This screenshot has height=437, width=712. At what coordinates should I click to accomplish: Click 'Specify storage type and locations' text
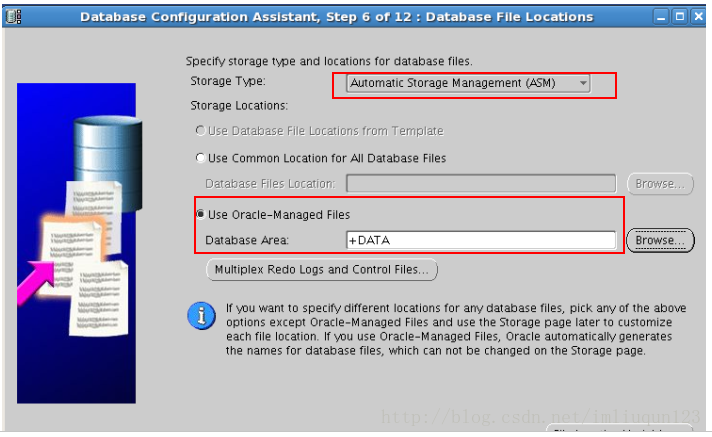click(329, 61)
